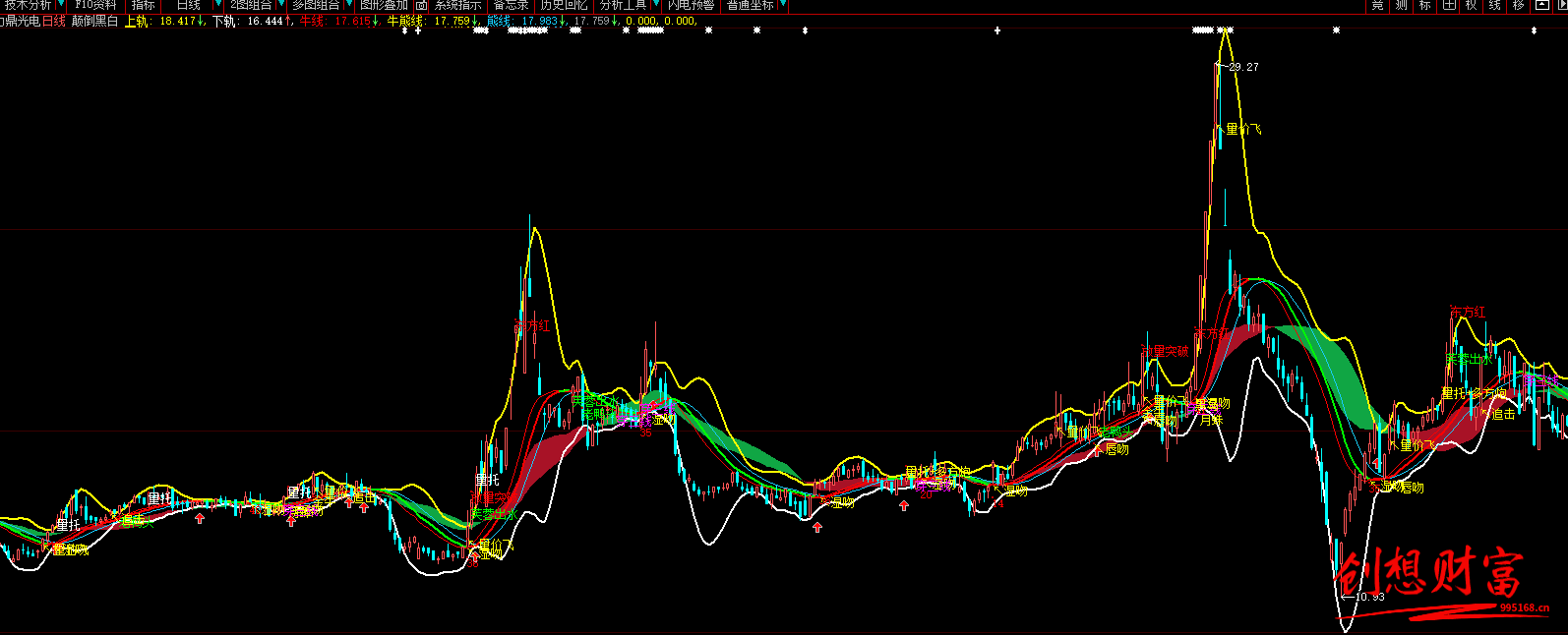Click the 线 drawing-line toolbar icon

(1495, 5)
